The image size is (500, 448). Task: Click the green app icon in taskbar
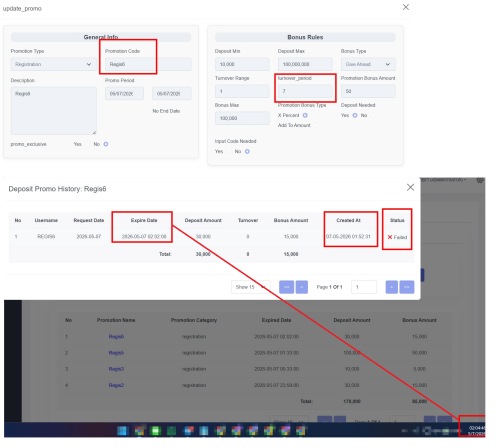click(155, 431)
